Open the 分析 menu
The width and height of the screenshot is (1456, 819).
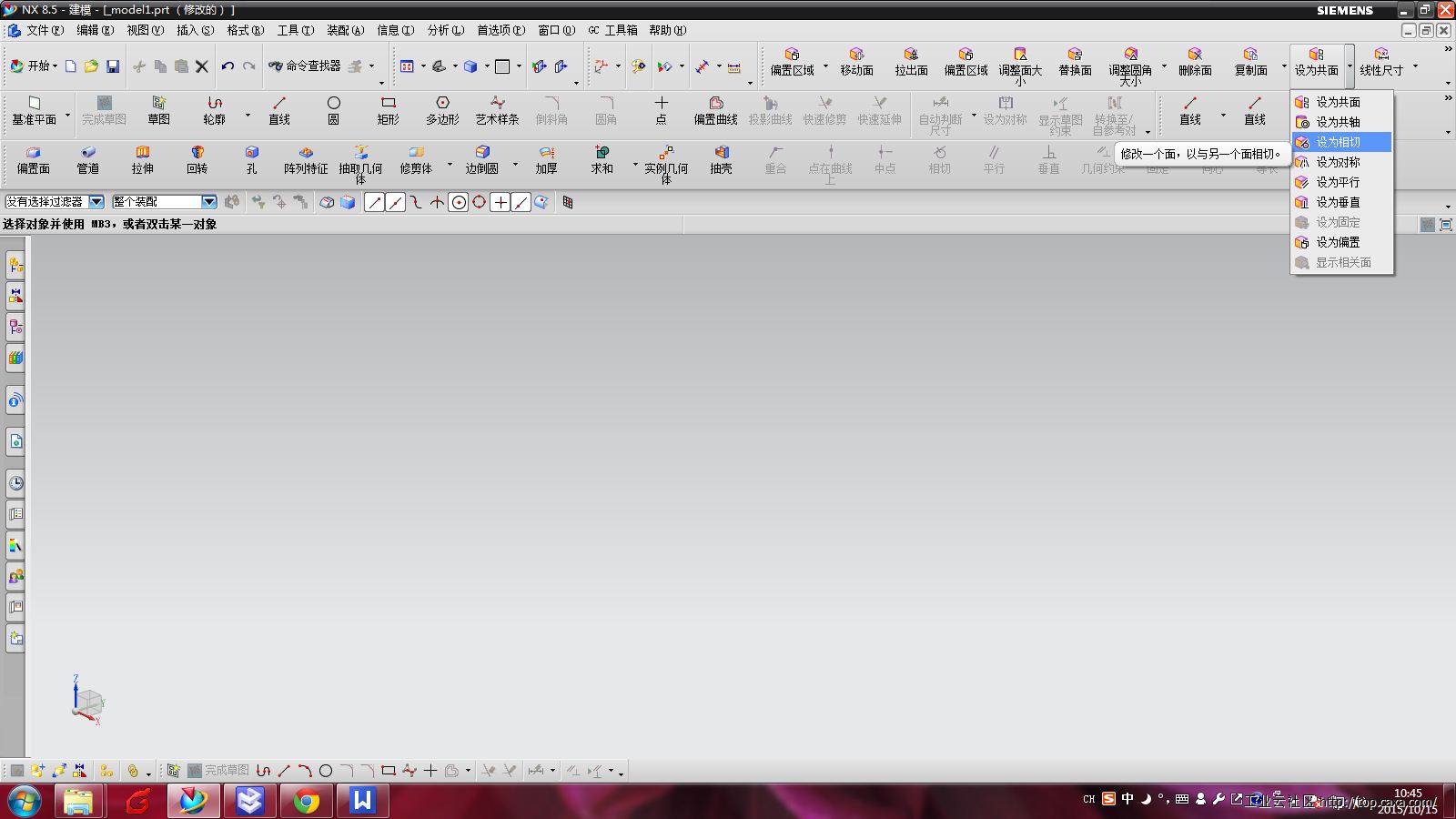(446, 30)
